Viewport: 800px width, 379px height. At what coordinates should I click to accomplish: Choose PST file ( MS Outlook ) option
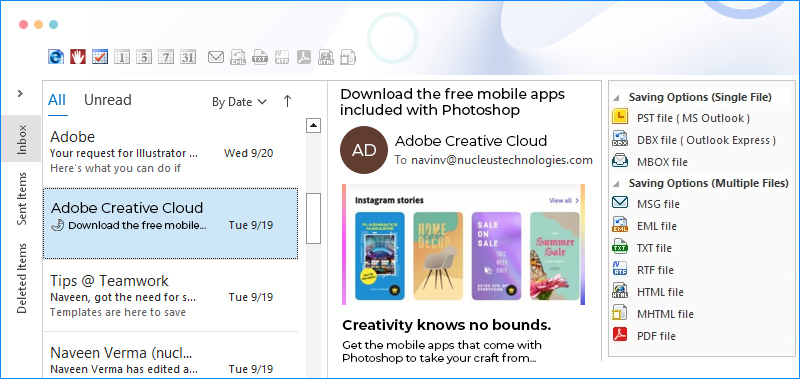[x=693, y=118]
